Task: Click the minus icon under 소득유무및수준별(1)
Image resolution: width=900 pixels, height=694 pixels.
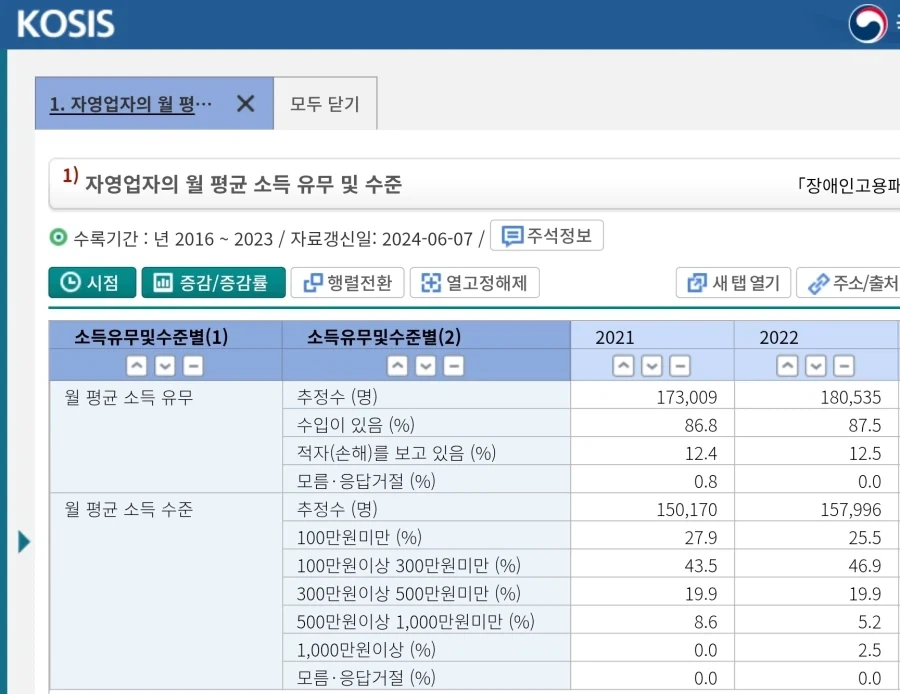Action: [193, 366]
